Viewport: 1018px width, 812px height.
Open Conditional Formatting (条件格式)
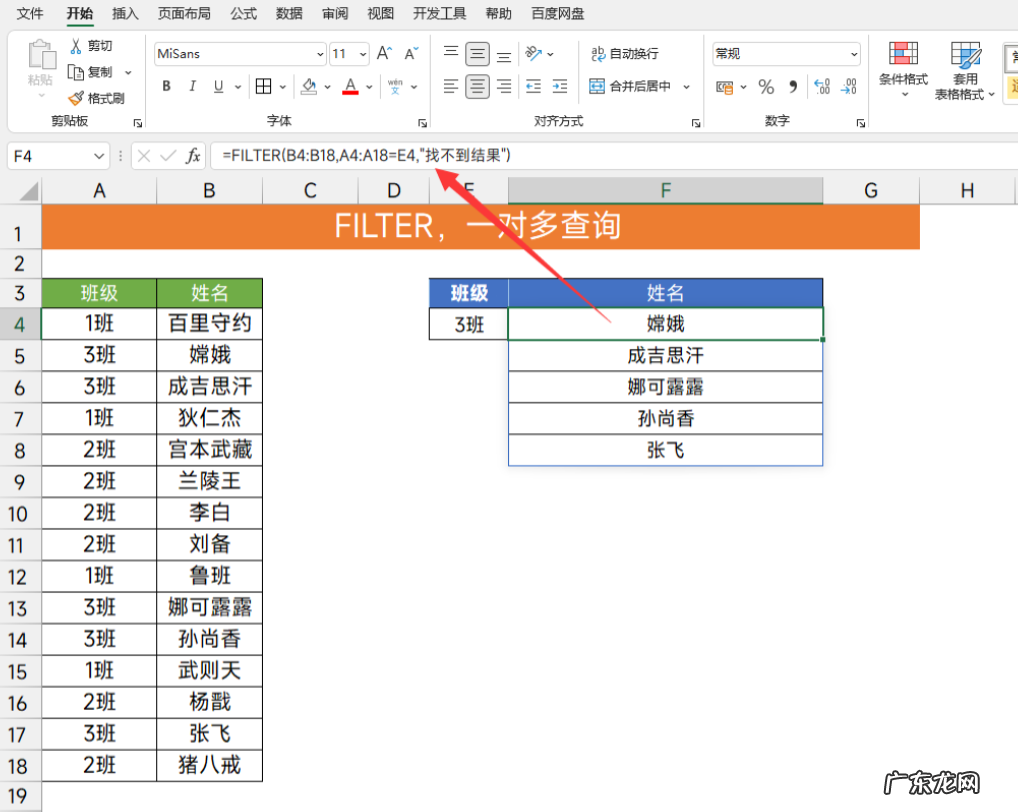[903, 68]
